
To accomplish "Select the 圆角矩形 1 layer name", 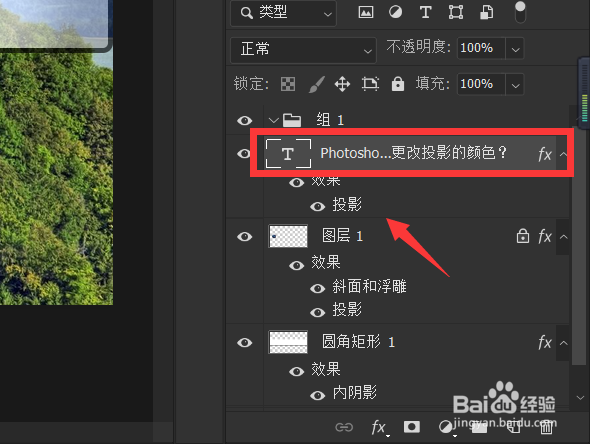I will [359, 342].
